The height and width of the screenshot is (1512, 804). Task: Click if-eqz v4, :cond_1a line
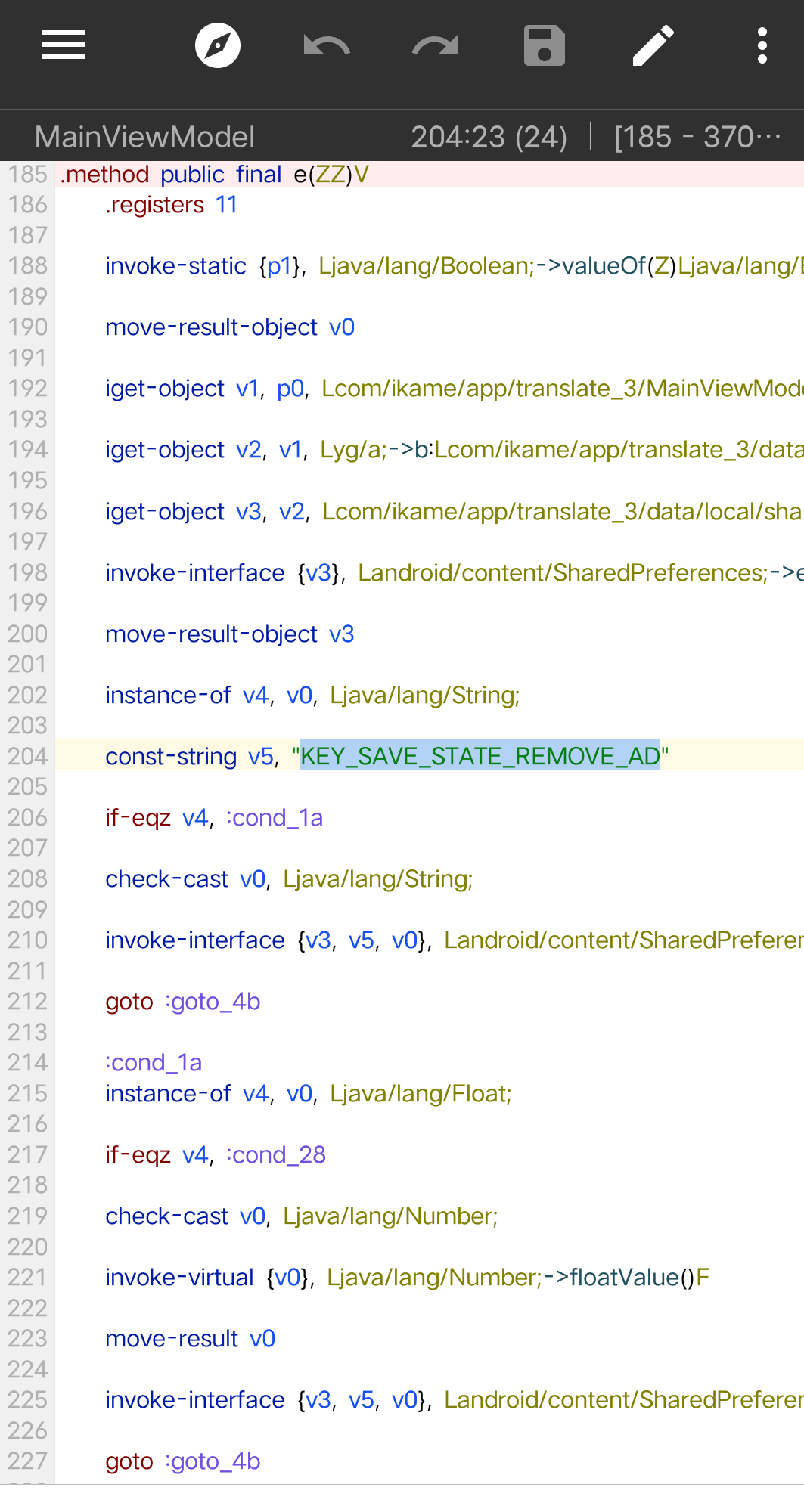tap(214, 818)
